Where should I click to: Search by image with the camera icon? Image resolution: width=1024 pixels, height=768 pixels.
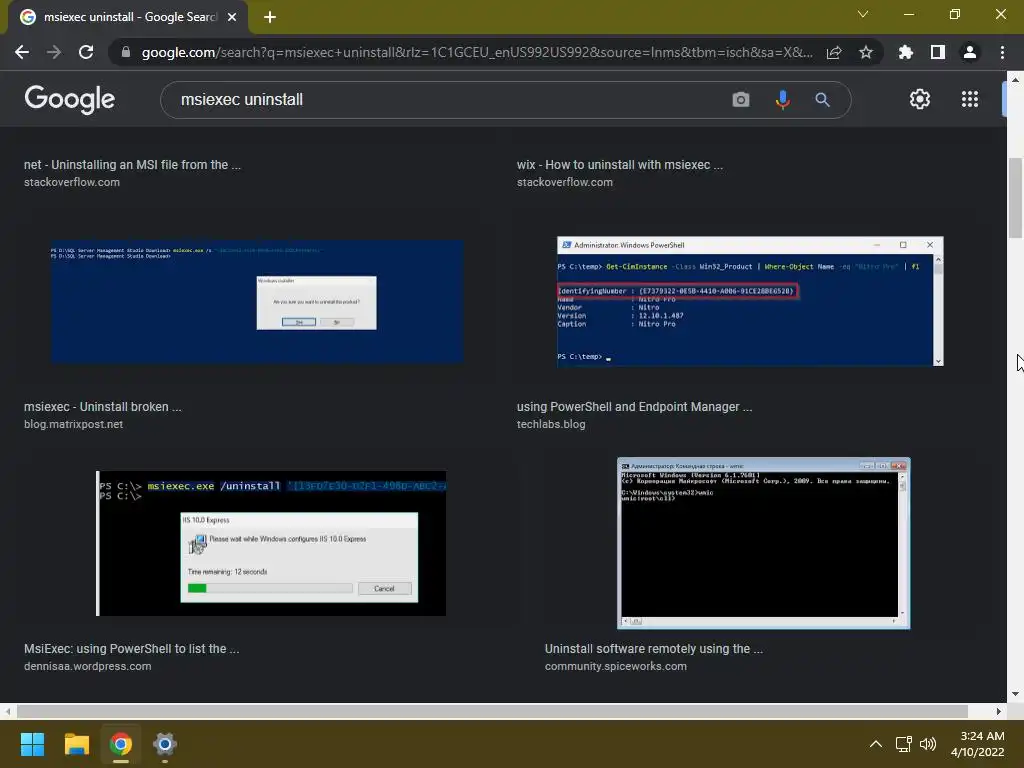point(741,100)
